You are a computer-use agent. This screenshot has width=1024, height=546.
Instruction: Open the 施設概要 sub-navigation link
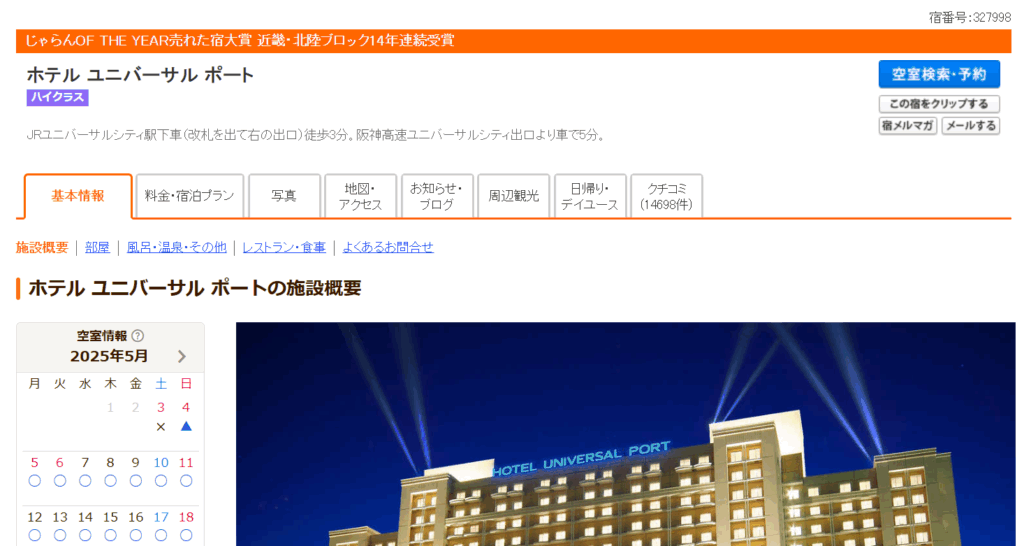pos(42,248)
